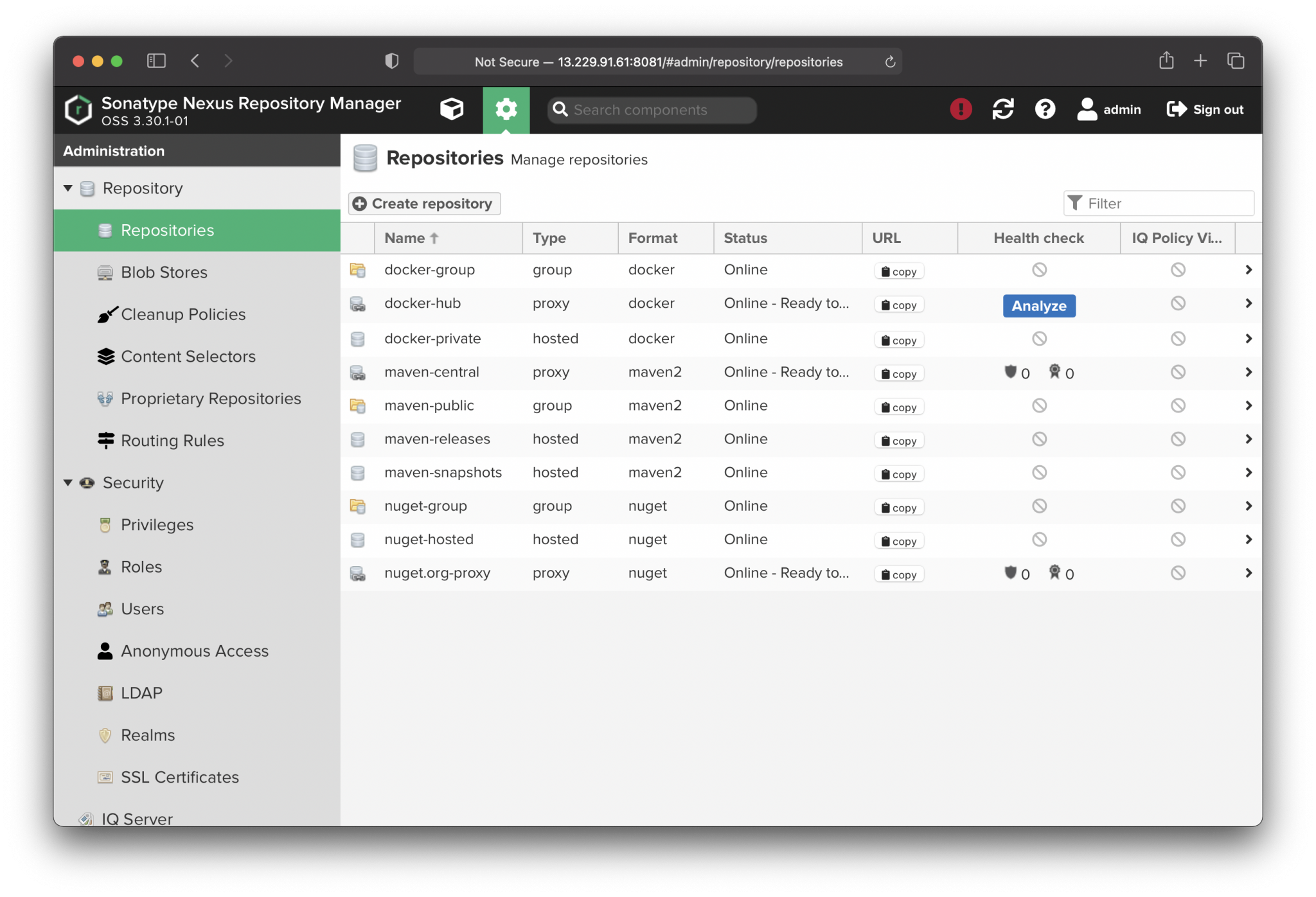The image size is (1316, 897).
Task: Open Anonymous Access settings
Action: (195, 651)
